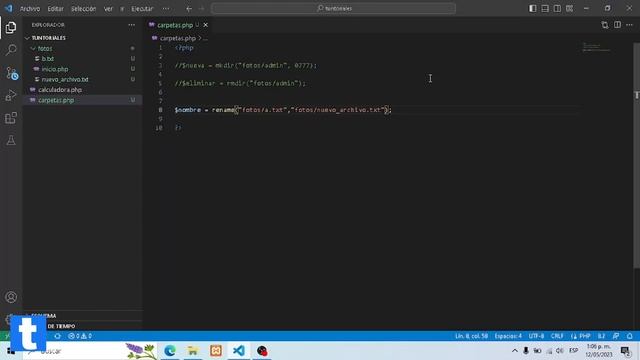Click Lín. 8, col. 58 cursor position

(x=471, y=336)
